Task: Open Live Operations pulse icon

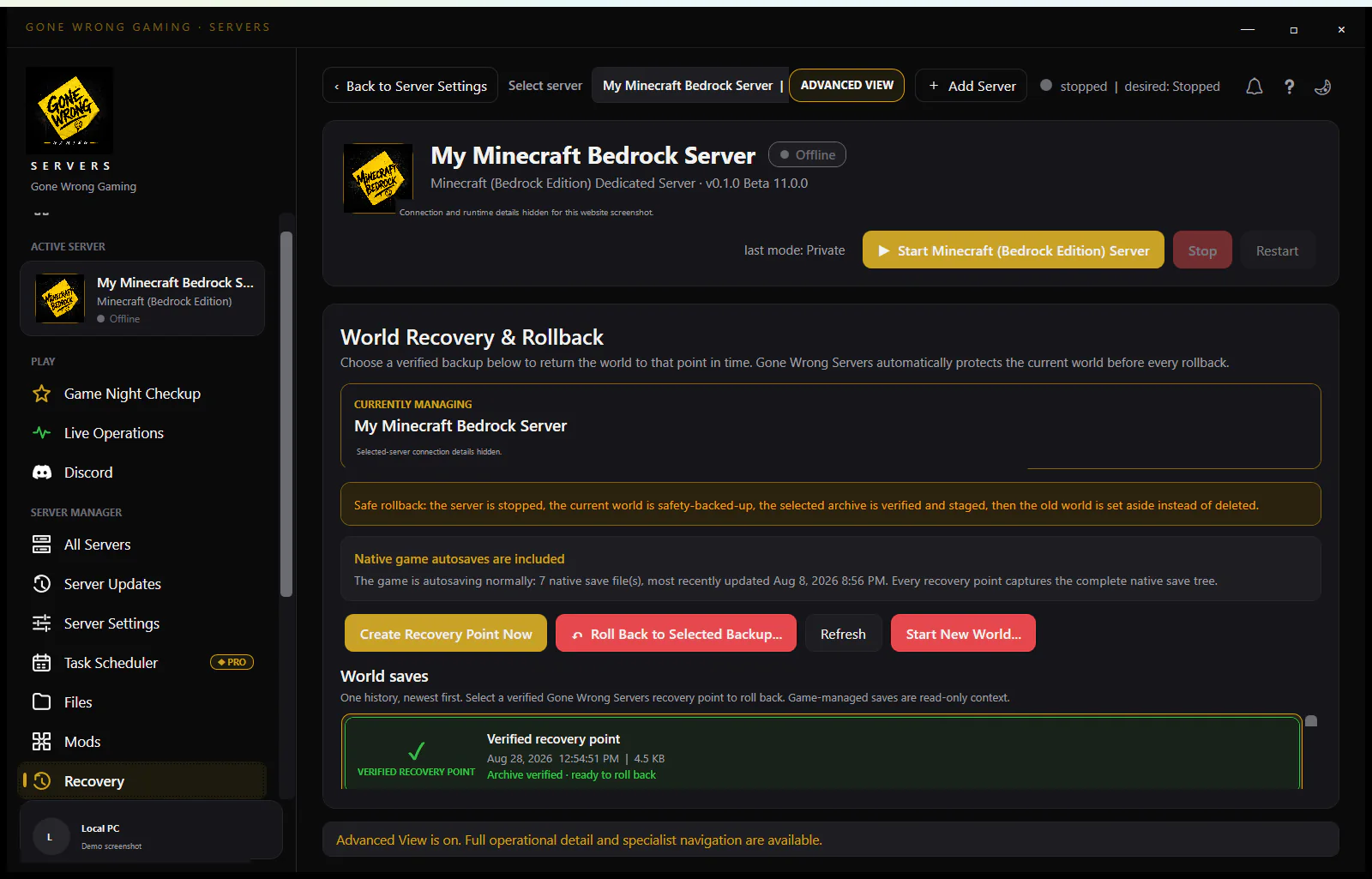Action: point(41,433)
